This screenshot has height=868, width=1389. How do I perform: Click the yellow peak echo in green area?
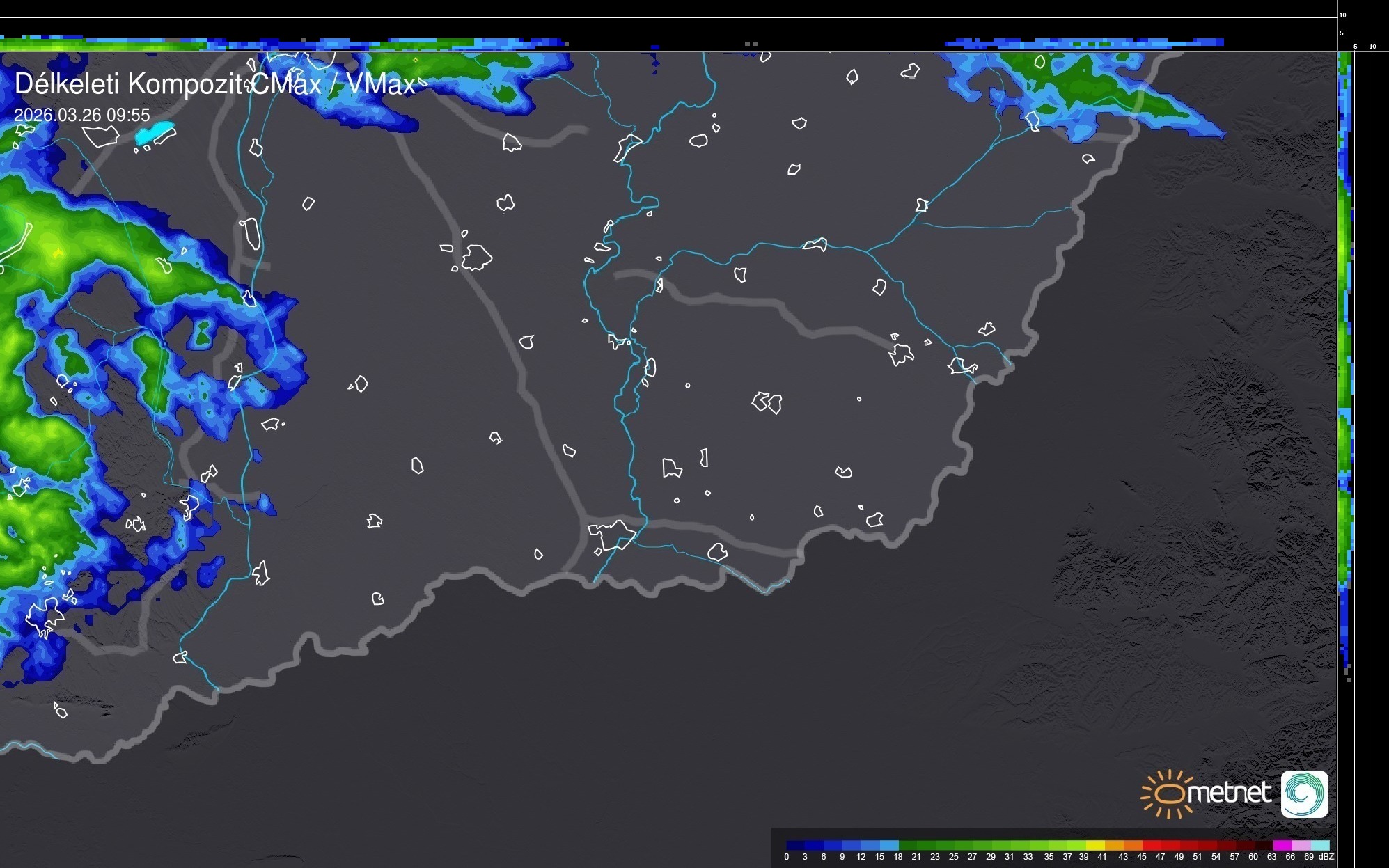[57, 254]
